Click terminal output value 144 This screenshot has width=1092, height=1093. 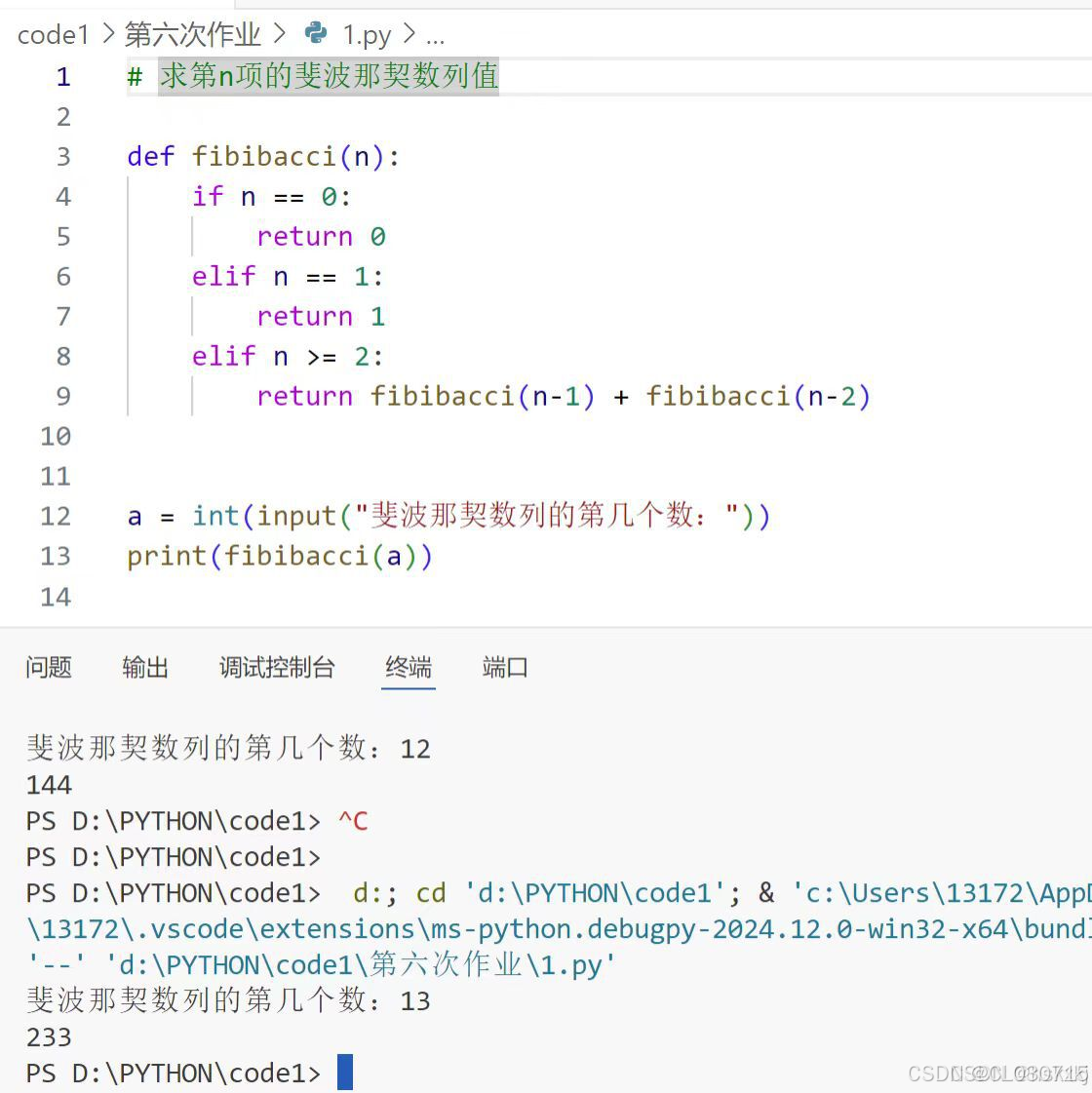tap(49, 785)
